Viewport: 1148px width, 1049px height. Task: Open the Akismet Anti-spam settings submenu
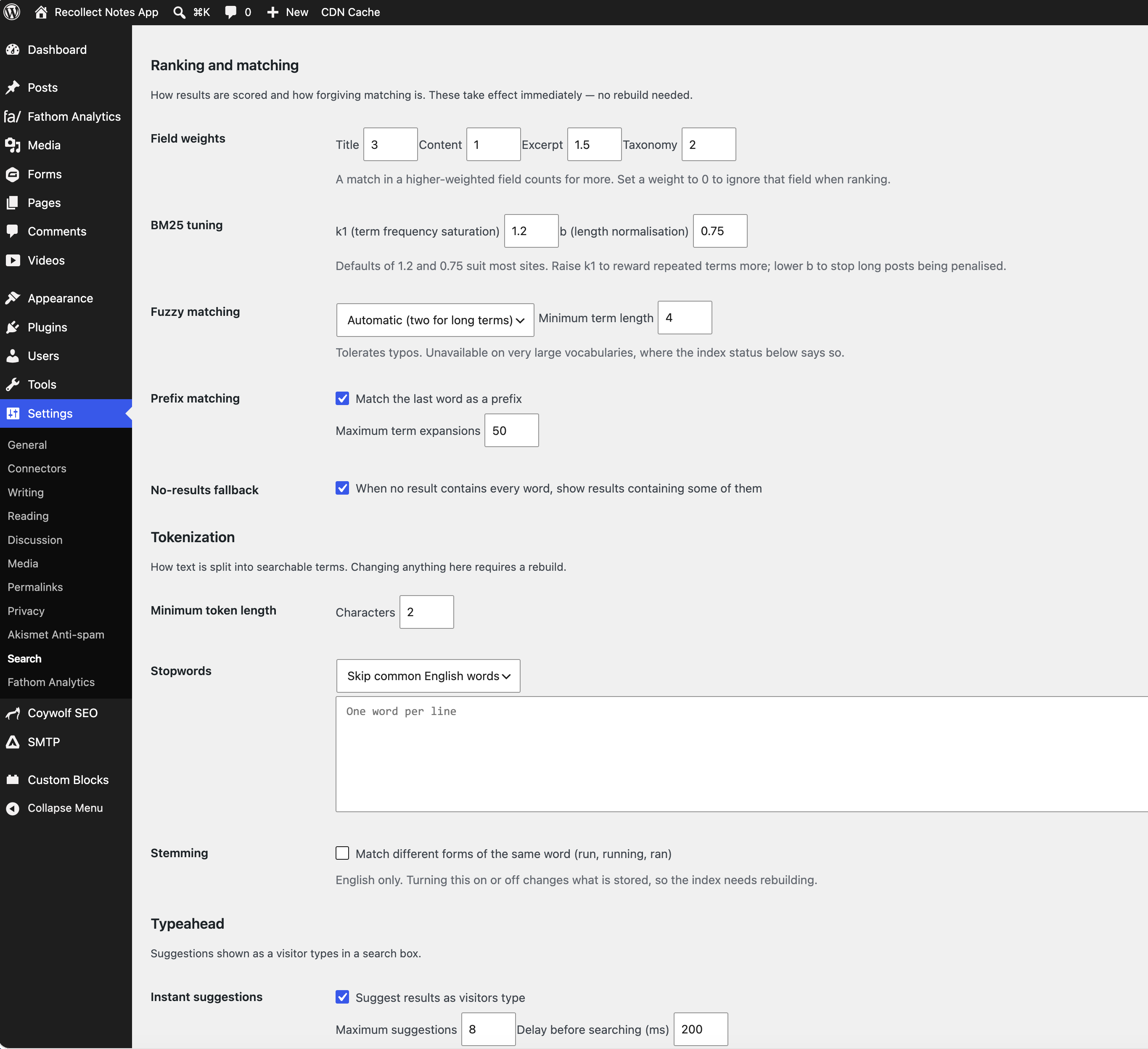[x=56, y=634]
